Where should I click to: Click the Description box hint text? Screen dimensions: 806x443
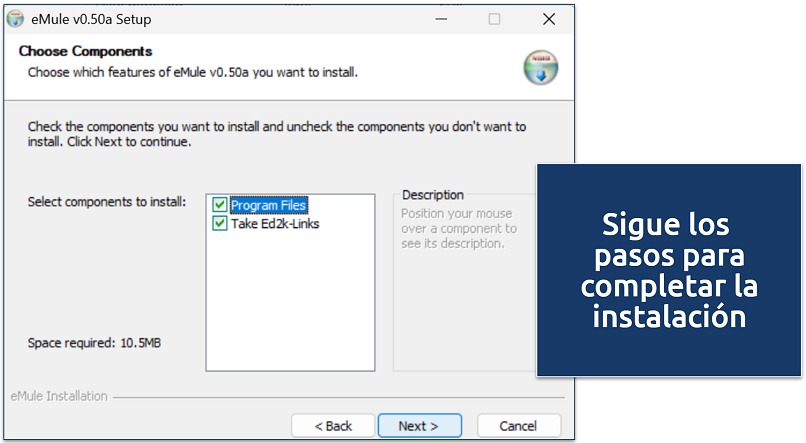(459, 228)
